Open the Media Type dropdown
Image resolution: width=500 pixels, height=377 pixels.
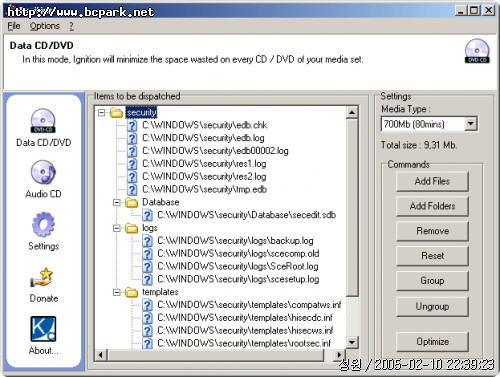[470, 124]
